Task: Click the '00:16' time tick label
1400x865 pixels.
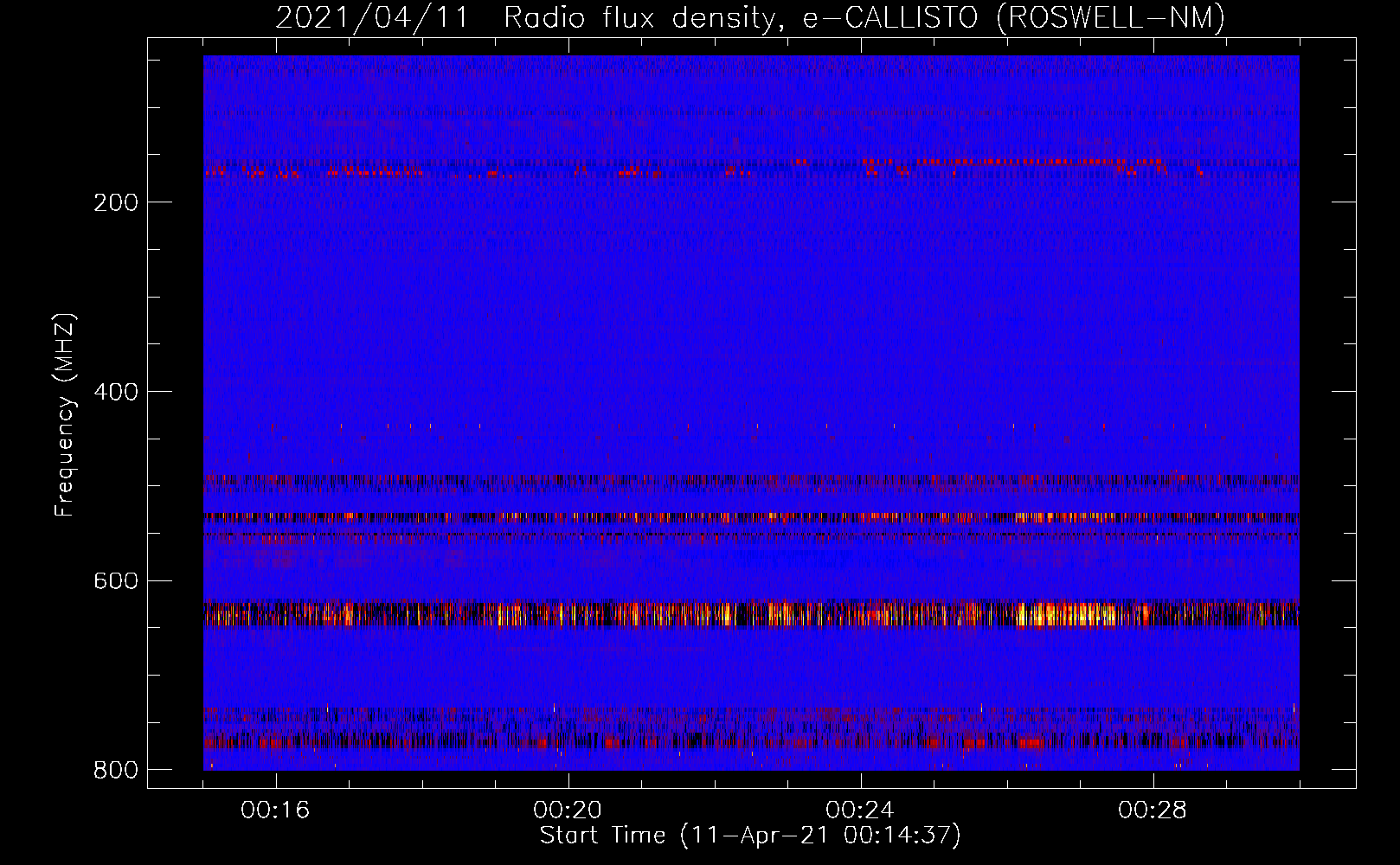Action: click(275, 811)
